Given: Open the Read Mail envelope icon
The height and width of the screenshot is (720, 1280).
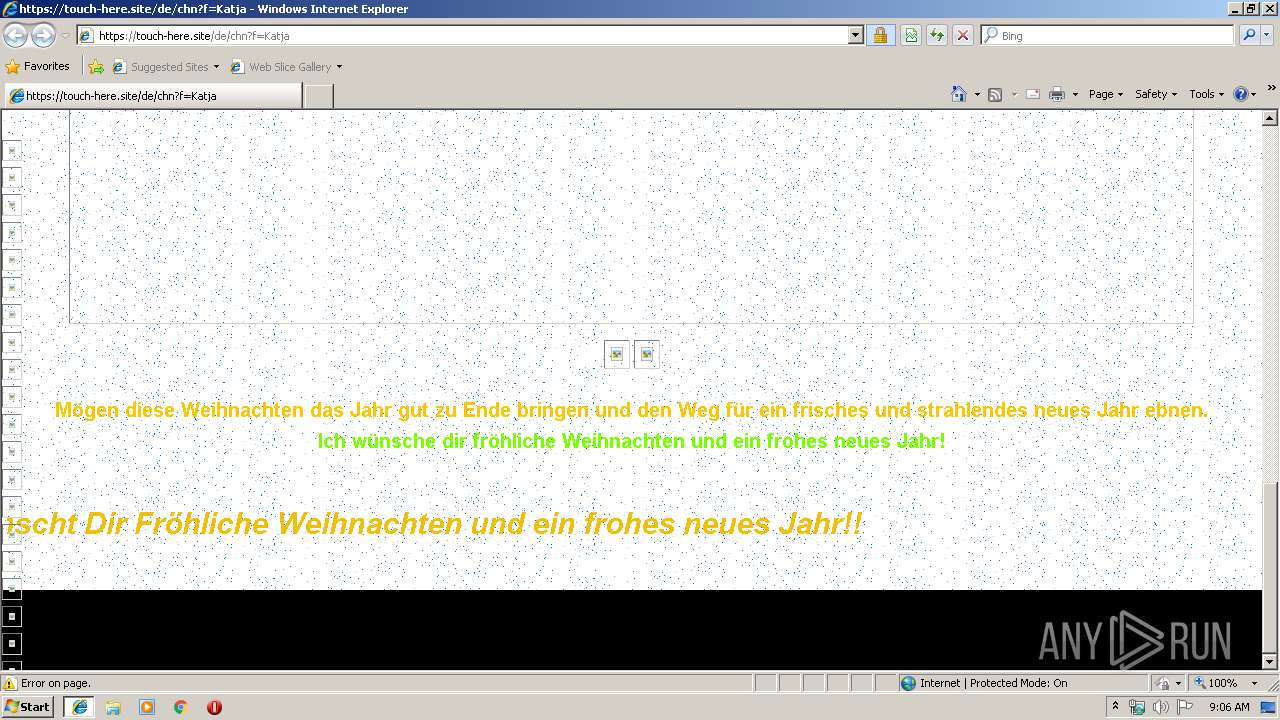Looking at the screenshot, I should [x=1033, y=94].
